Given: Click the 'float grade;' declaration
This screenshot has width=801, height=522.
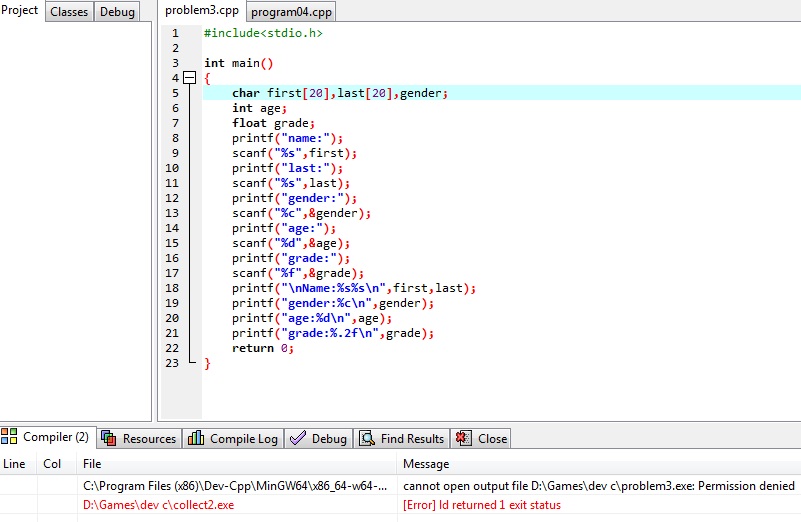Looking at the screenshot, I should click(273, 123).
